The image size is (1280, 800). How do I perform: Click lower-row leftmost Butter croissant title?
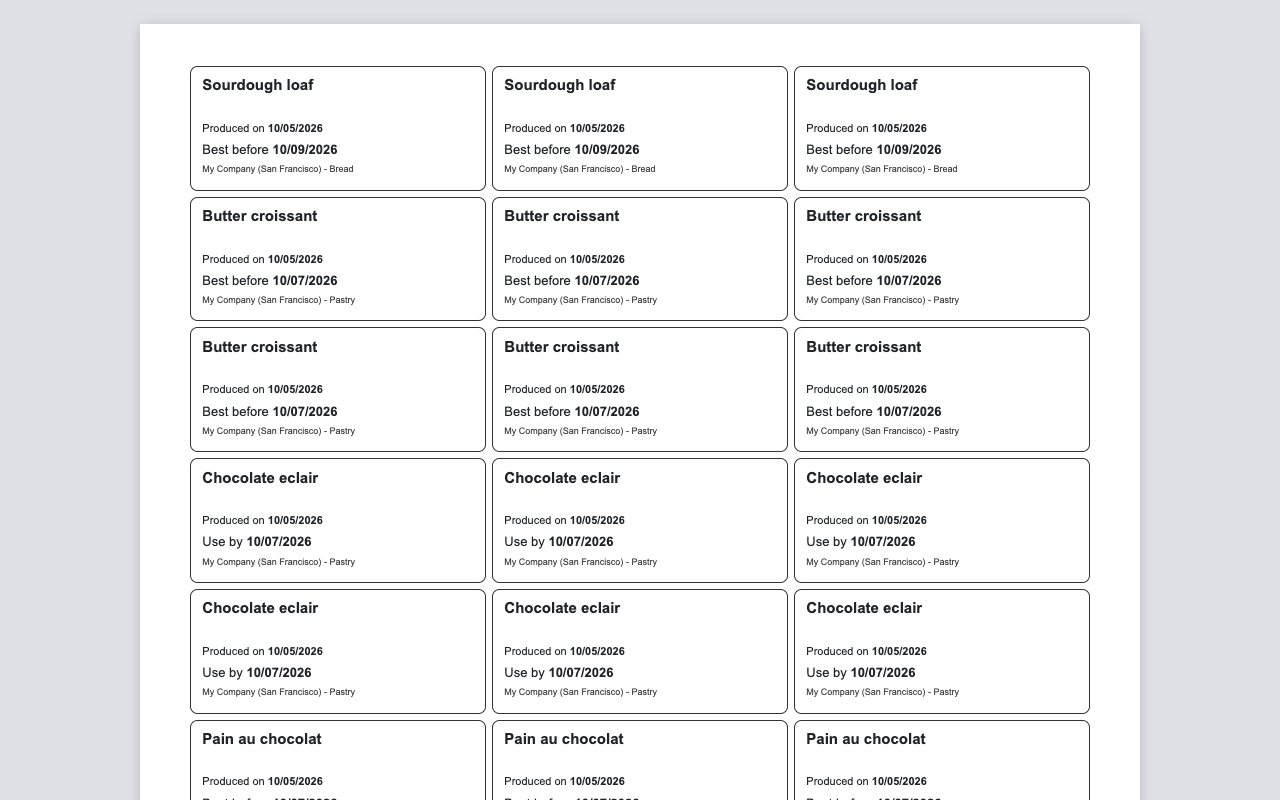click(x=259, y=347)
